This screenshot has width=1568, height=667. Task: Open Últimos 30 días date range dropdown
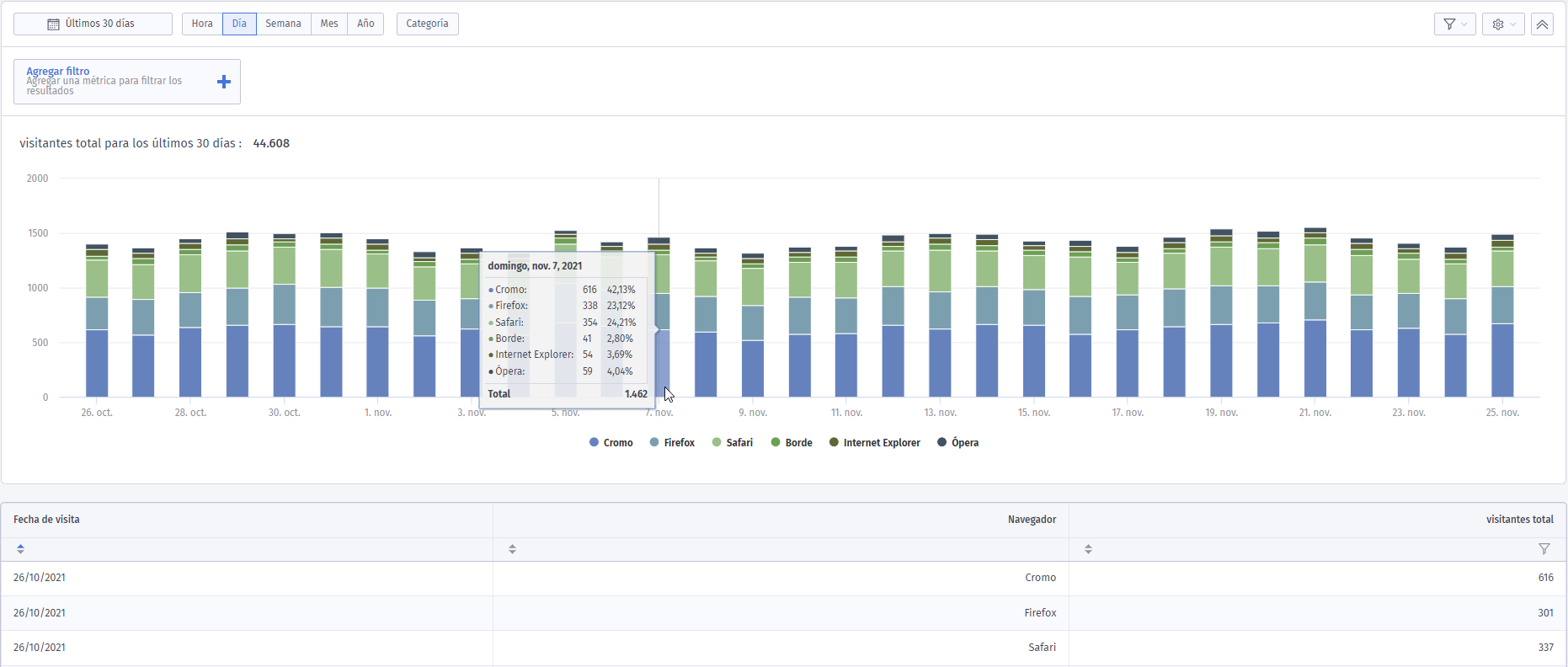coord(93,24)
